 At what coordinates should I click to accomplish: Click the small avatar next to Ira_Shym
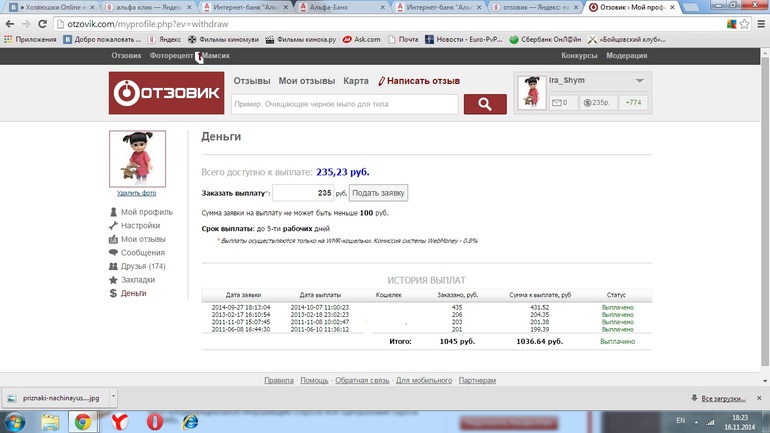point(532,92)
